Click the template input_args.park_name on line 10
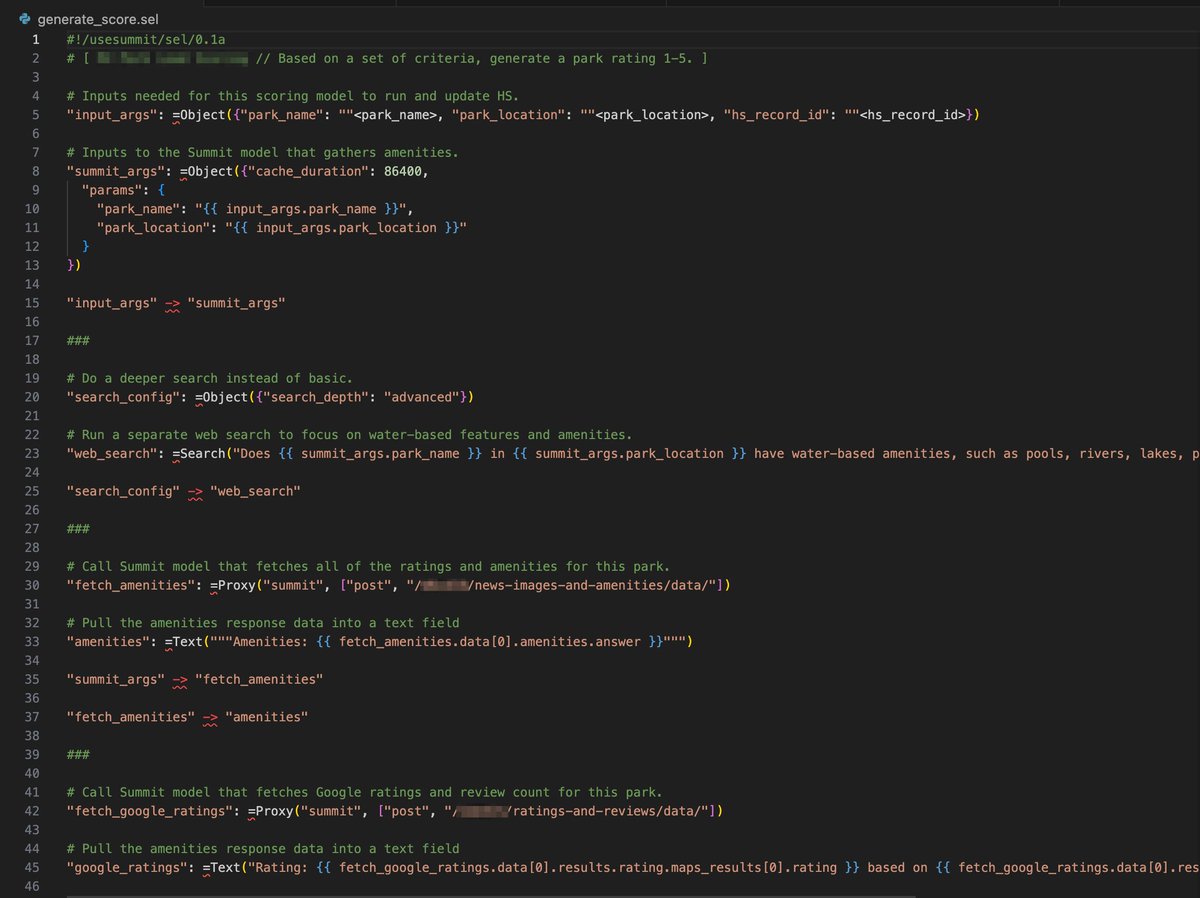1200x898 pixels. 301,209
